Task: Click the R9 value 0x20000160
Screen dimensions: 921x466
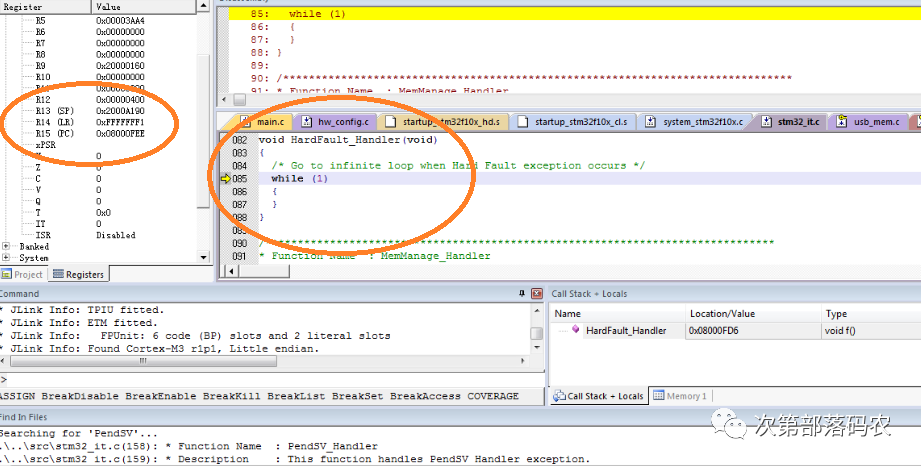Action: (120, 66)
